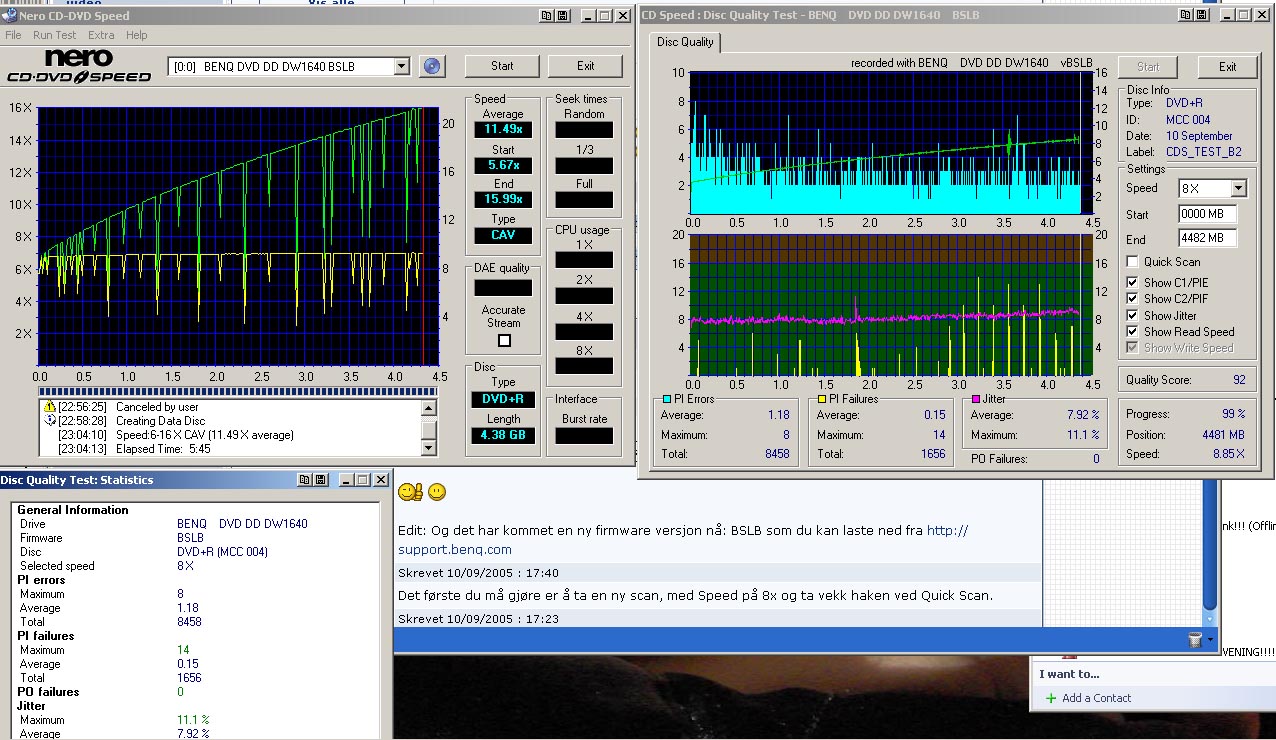Viewport: 1276px width, 740px height.
Task: Open the Help menu
Action: [137, 35]
